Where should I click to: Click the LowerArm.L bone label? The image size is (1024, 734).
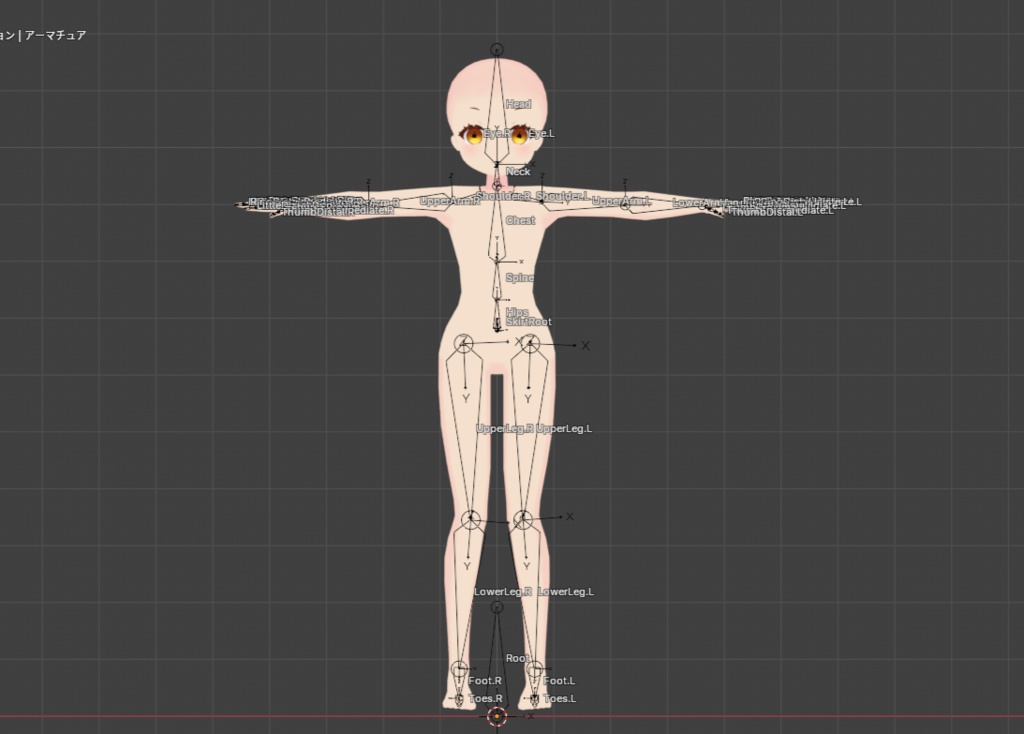tap(695, 202)
